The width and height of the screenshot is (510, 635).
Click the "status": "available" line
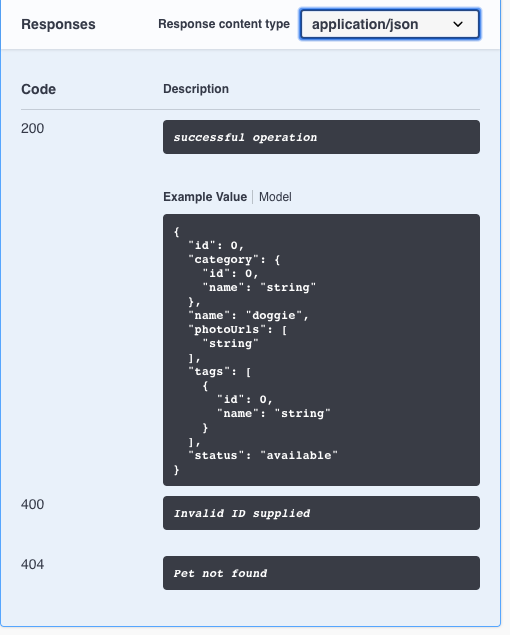(x=263, y=455)
